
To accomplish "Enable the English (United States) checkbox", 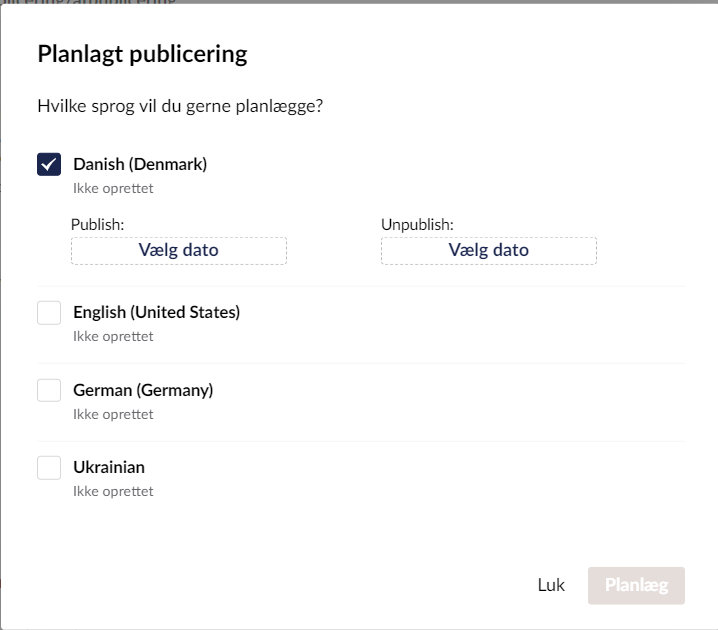I will coord(49,313).
